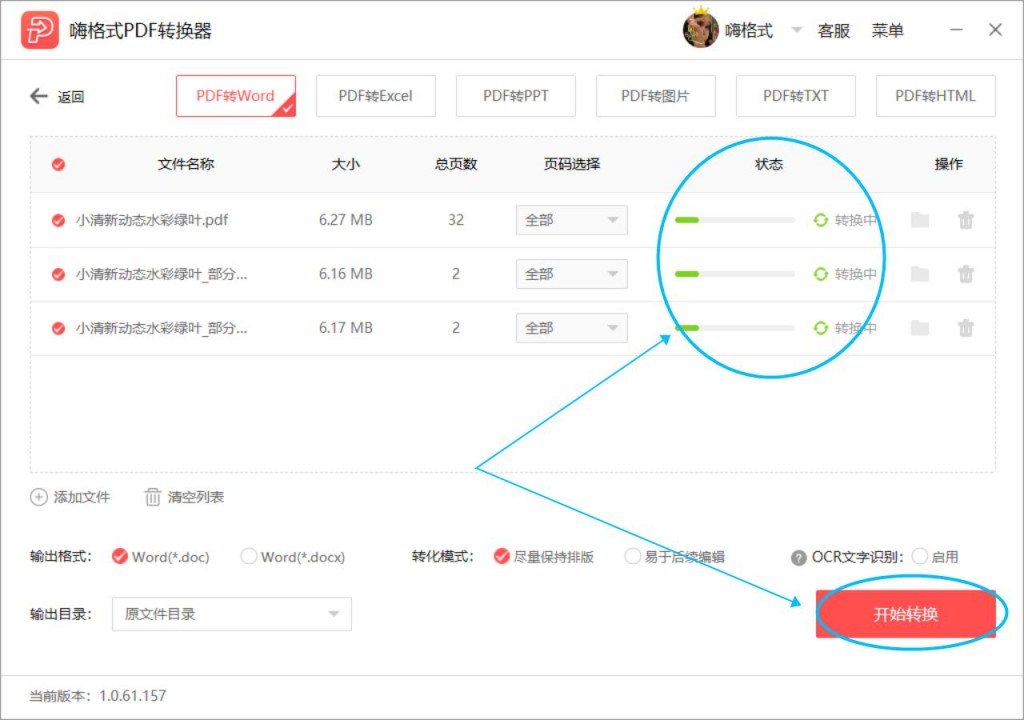
Task: Open 全部 page dropdown in the 6.16 MB row
Action: [571, 274]
